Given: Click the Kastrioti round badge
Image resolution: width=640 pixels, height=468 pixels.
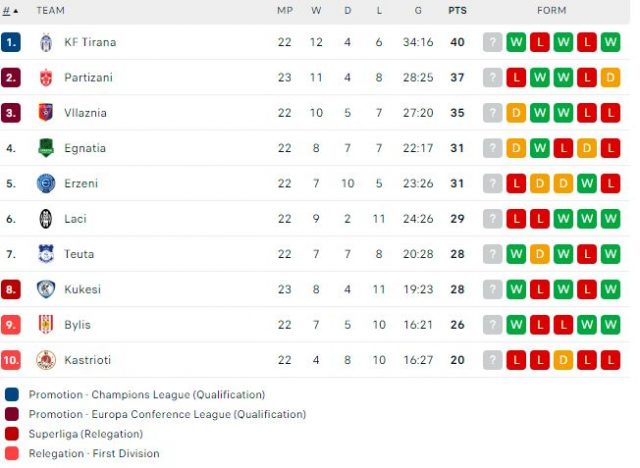Looking at the screenshot, I should (x=46, y=360).
